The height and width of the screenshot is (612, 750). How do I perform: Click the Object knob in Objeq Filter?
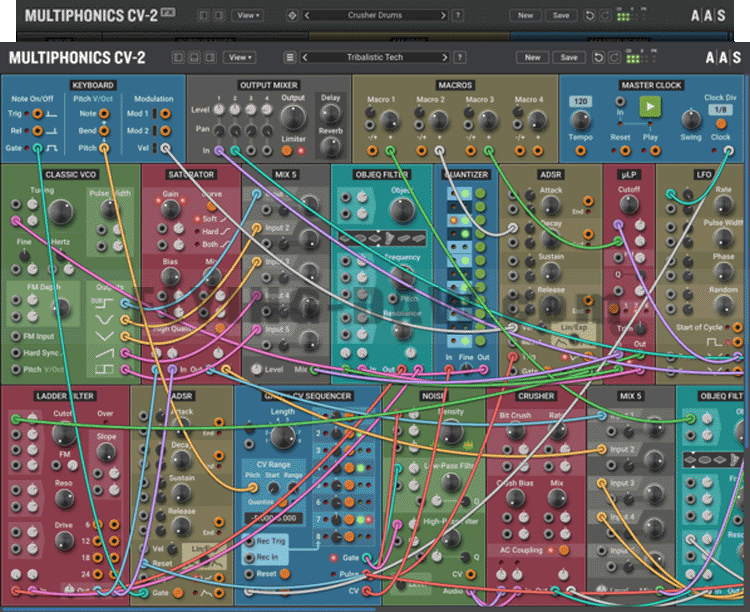pos(402,210)
